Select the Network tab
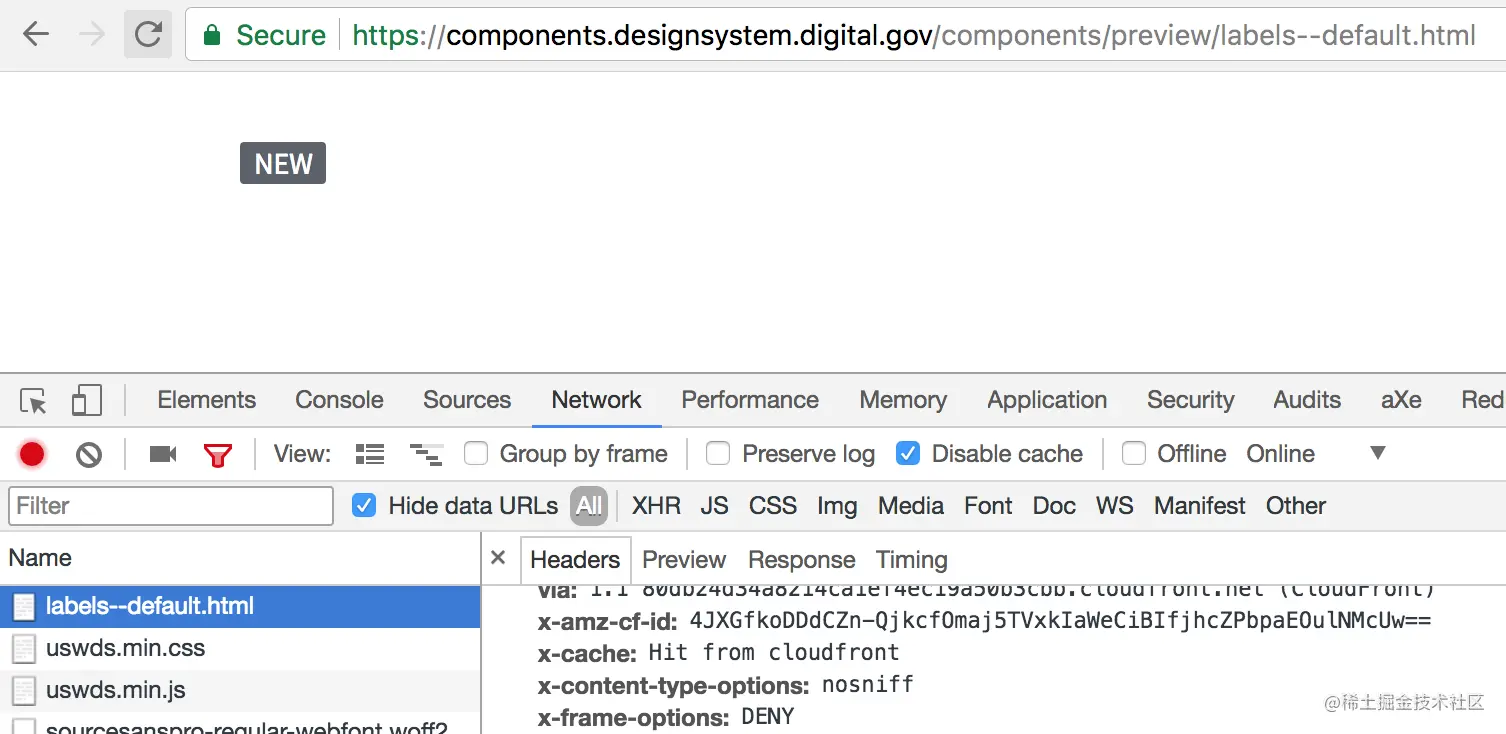 click(597, 400)
